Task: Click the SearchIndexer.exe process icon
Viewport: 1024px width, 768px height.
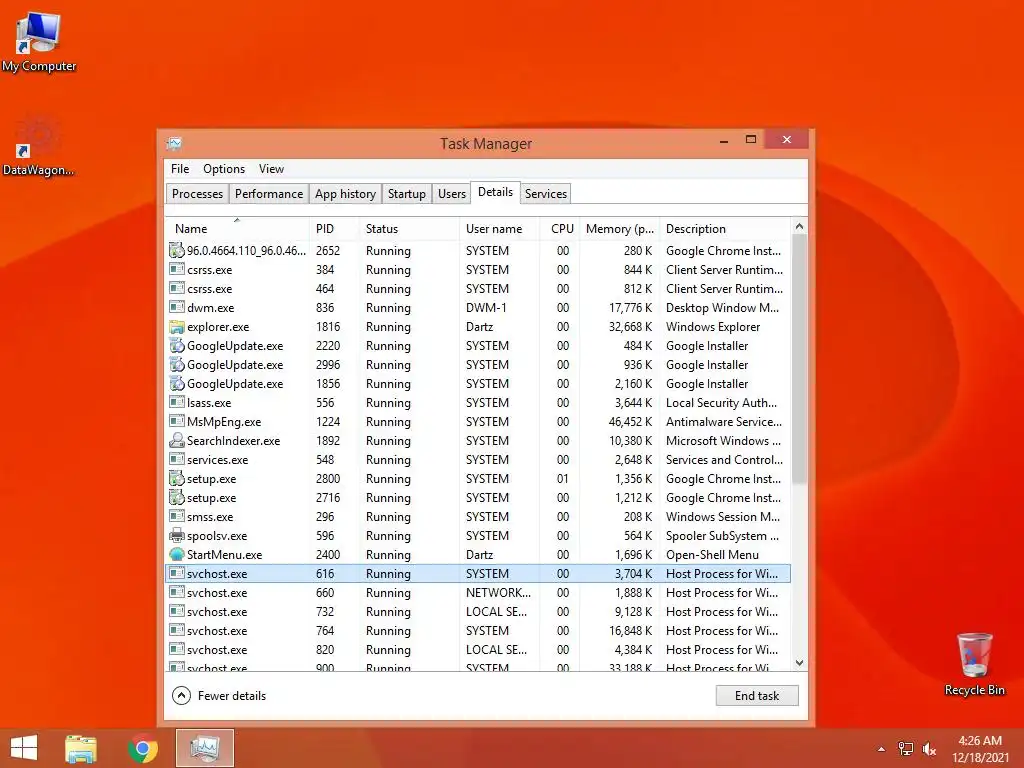Action: pos(176,440)
